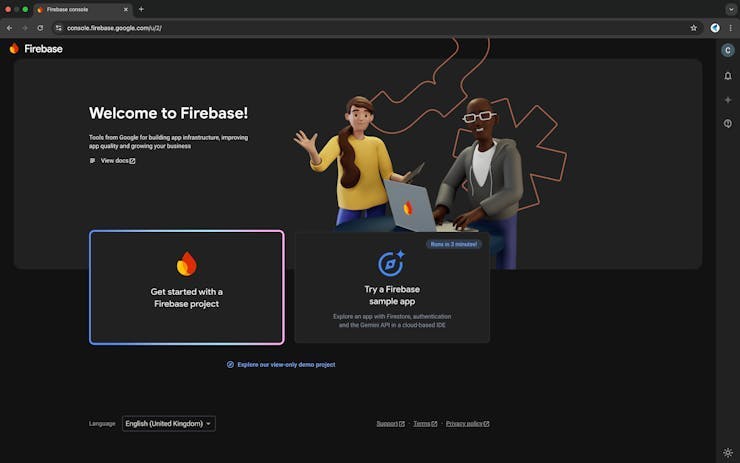Open the blue browser extension icon
Image resolution: width=740 pixels, height=463 pixels.
pos(715,28)
